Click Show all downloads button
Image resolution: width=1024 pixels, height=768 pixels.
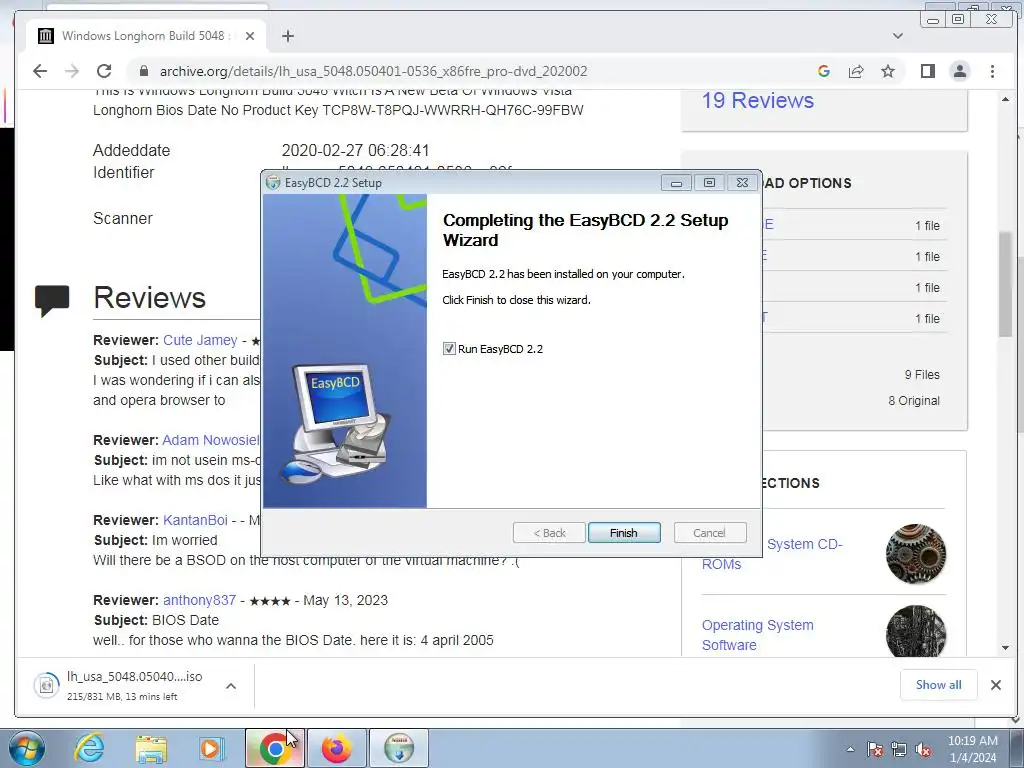pyautogui.click(x=938, y=685)
